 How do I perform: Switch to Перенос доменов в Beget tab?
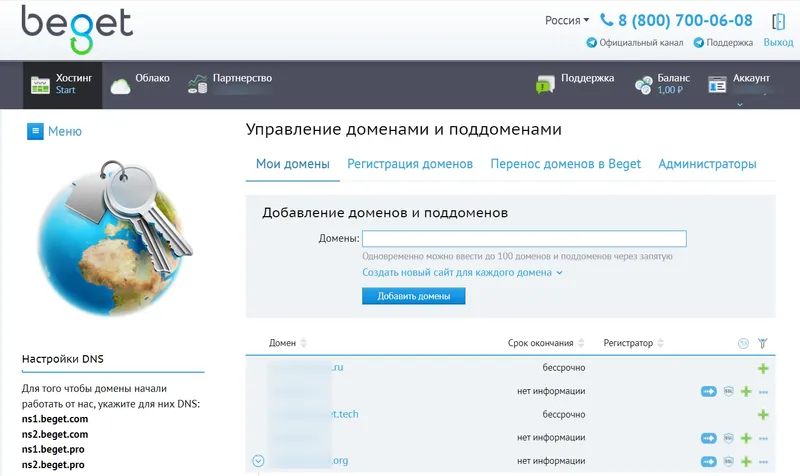565,164
